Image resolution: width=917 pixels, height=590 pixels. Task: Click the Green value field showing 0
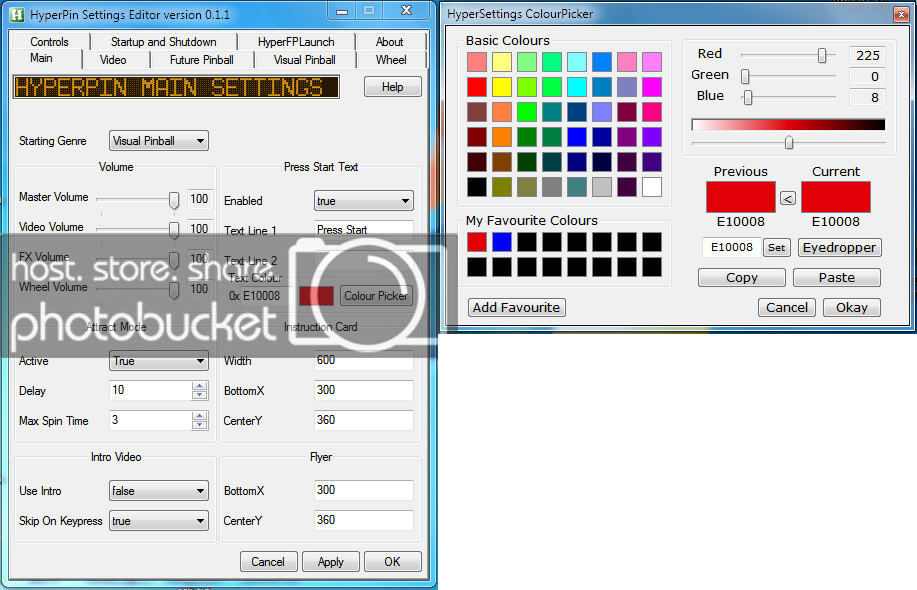coord(867,76)
